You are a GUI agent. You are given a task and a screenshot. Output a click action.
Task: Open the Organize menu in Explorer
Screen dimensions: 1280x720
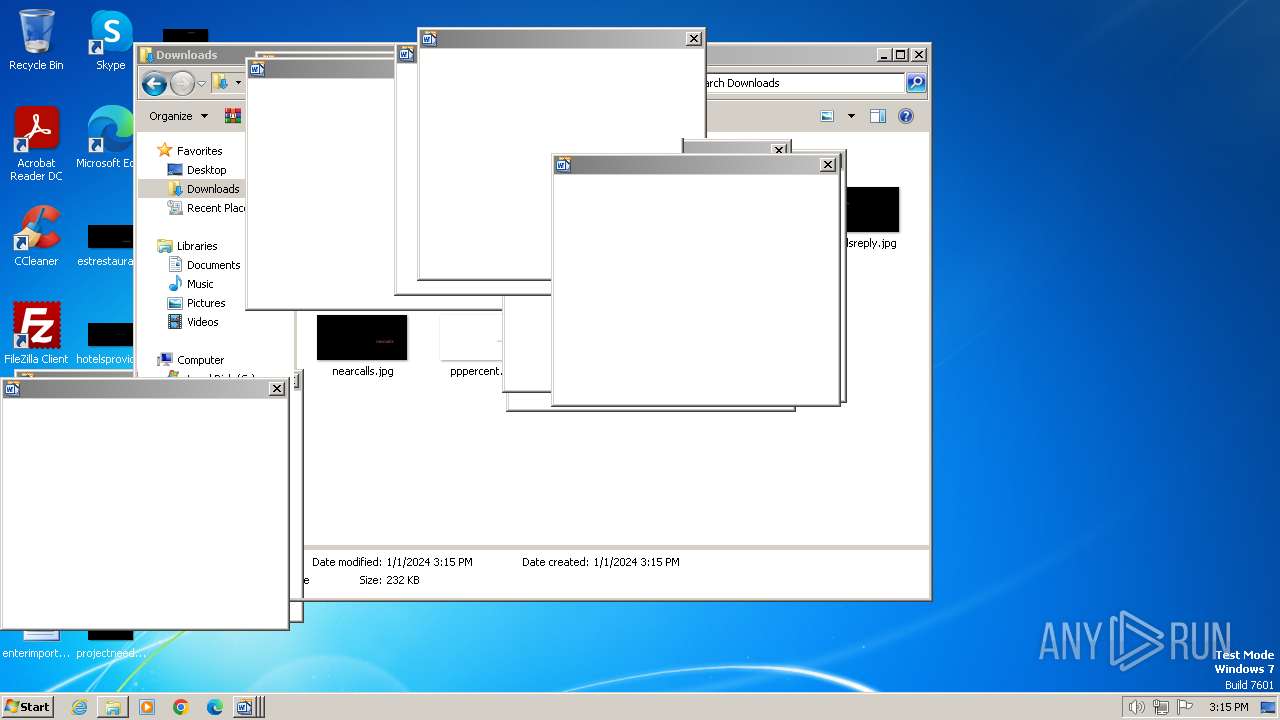(x=178, y=116)
